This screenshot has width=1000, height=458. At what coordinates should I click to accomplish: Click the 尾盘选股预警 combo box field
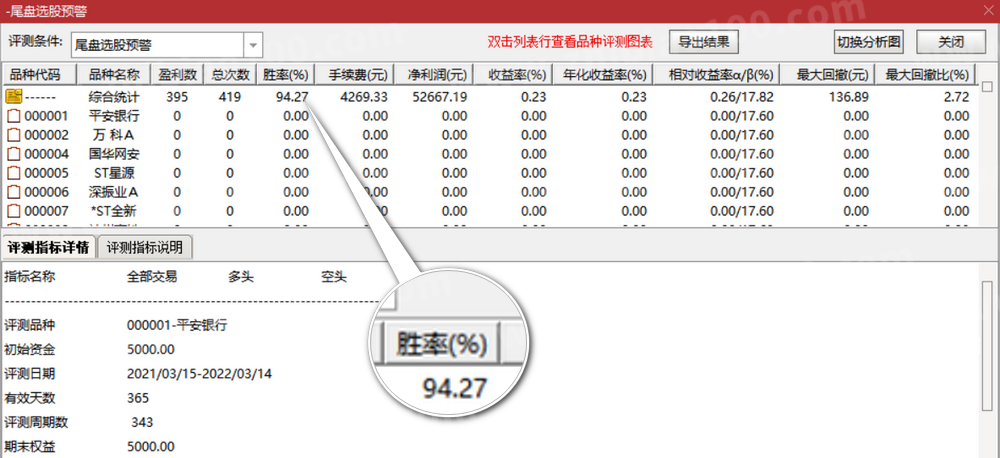tap(155, 44)
